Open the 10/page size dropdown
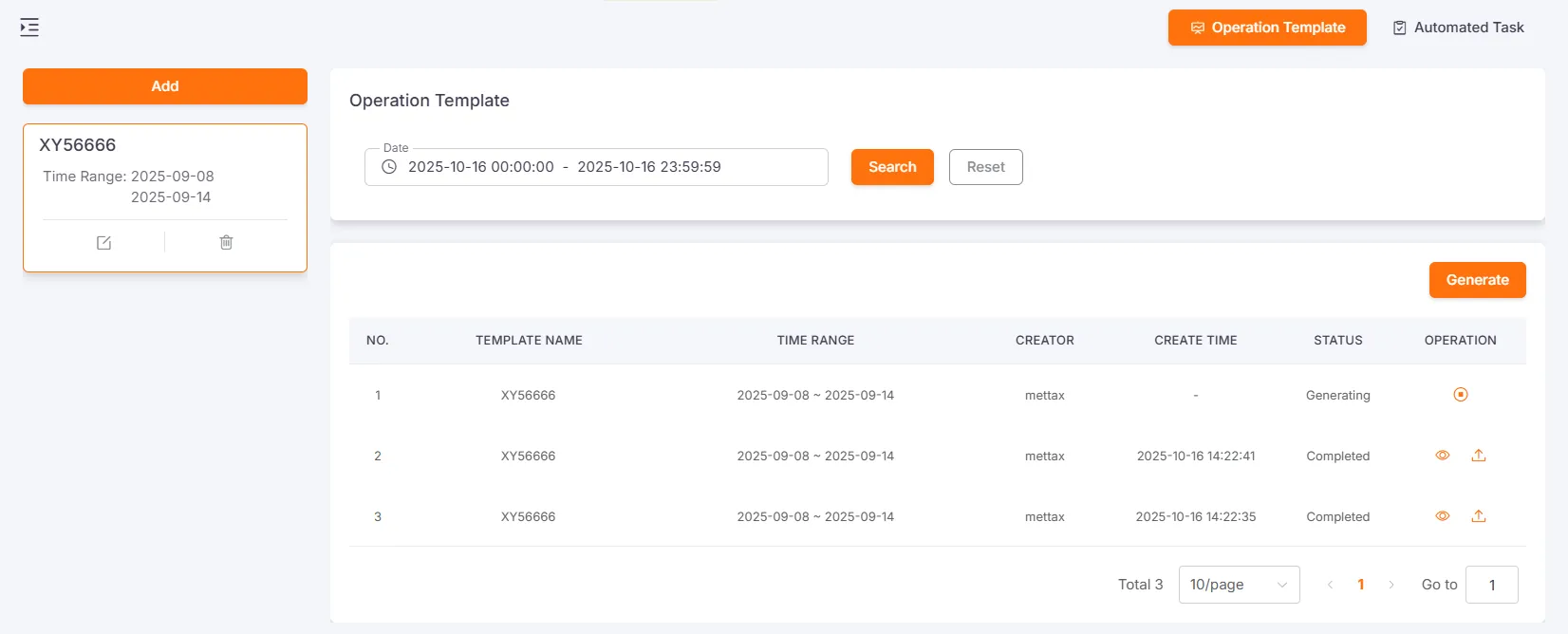 [1239, 585]
